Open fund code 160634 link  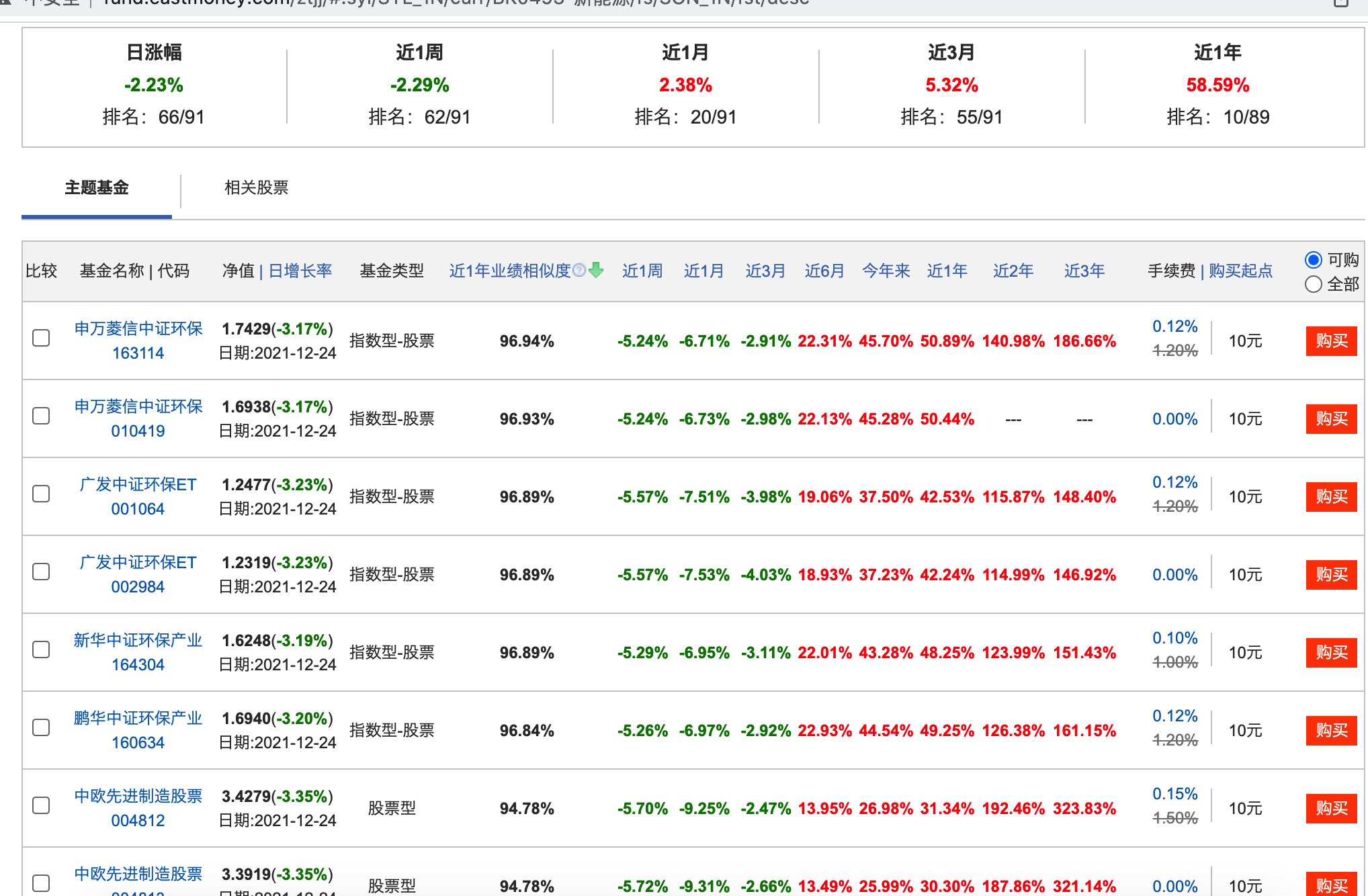[x=138, y=742]
